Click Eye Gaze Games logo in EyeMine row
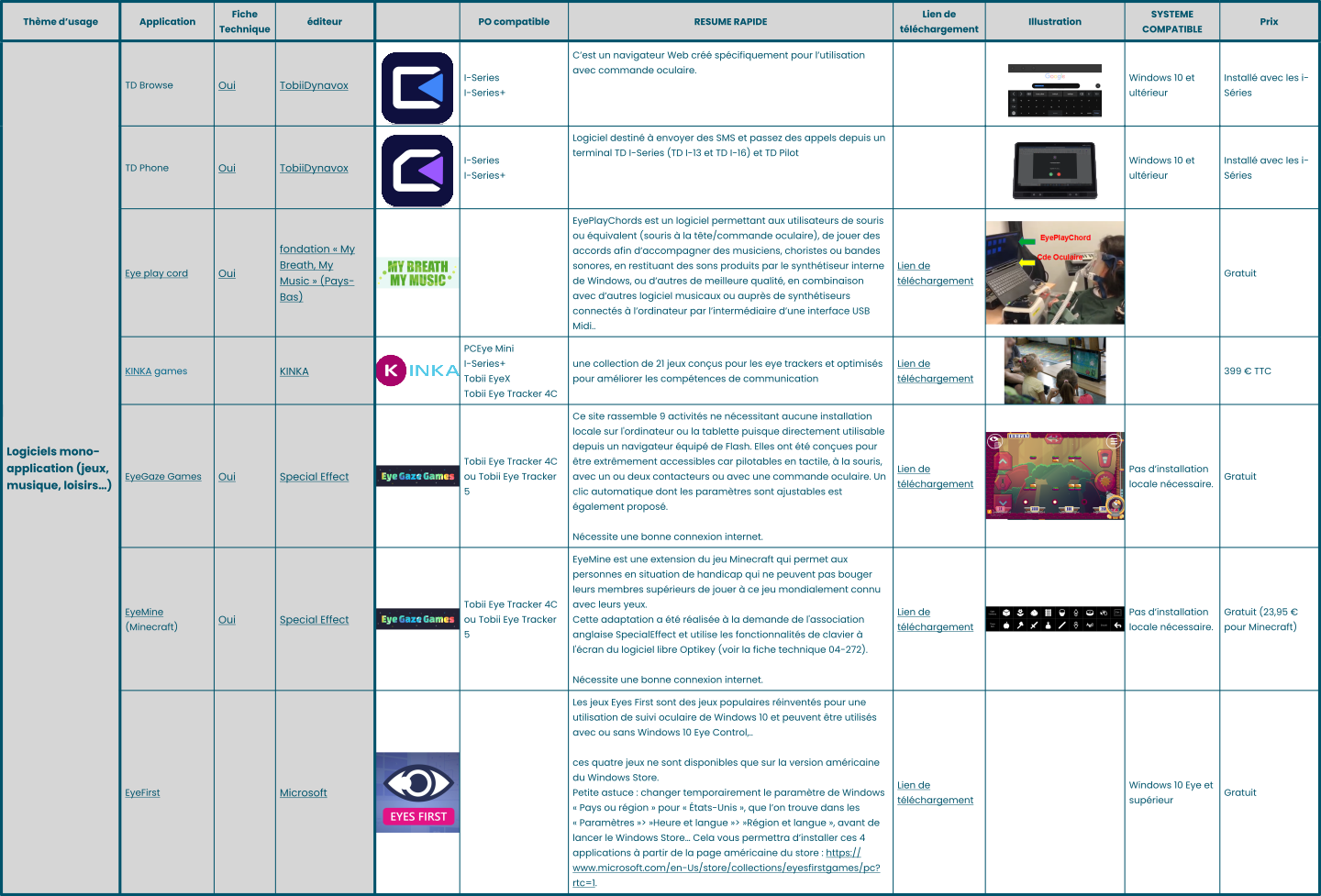The width and height of the screenshot is (1321, 896). 417,619
